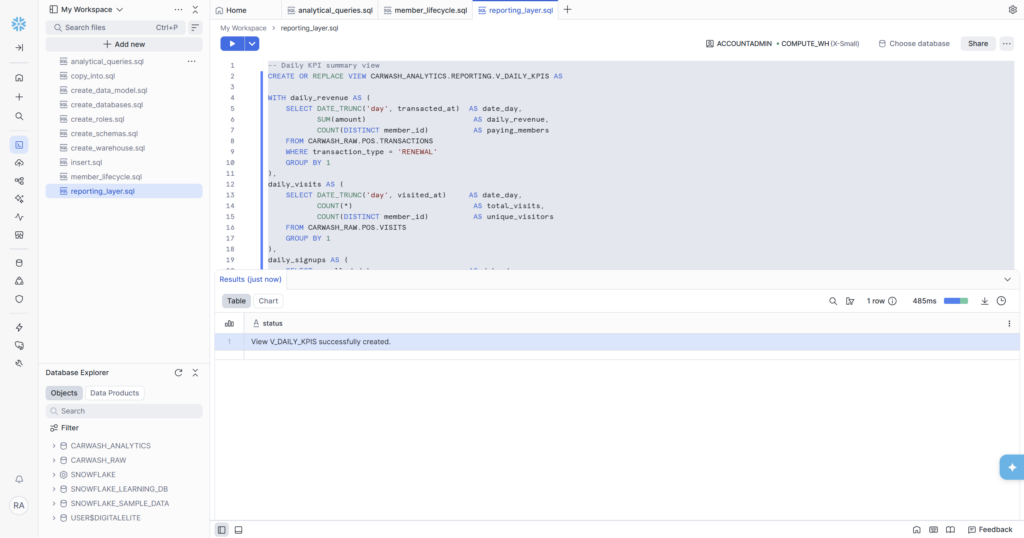The height and width of the screenshot is (538, 1024).
Task: Click the download results icon
Action: [984, 301]
